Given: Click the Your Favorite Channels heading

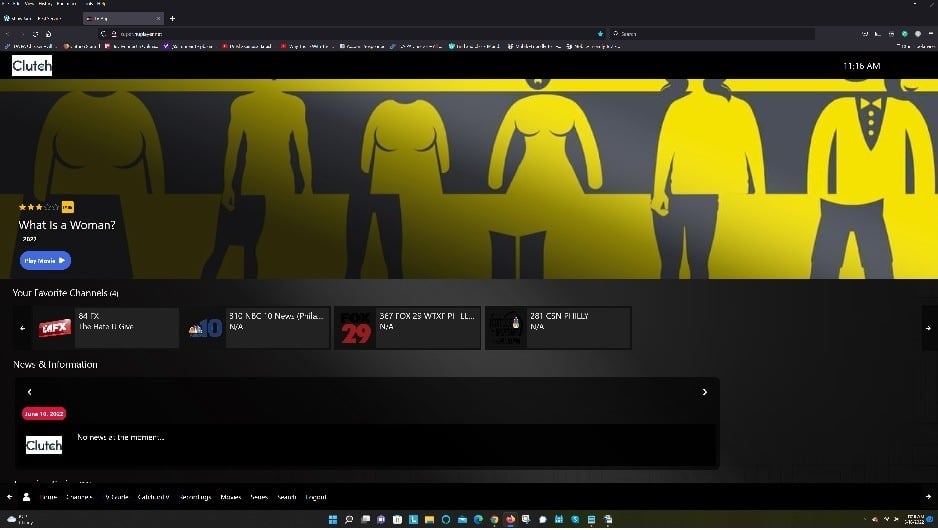Looking at the screenshot, I should click(66, 293).
